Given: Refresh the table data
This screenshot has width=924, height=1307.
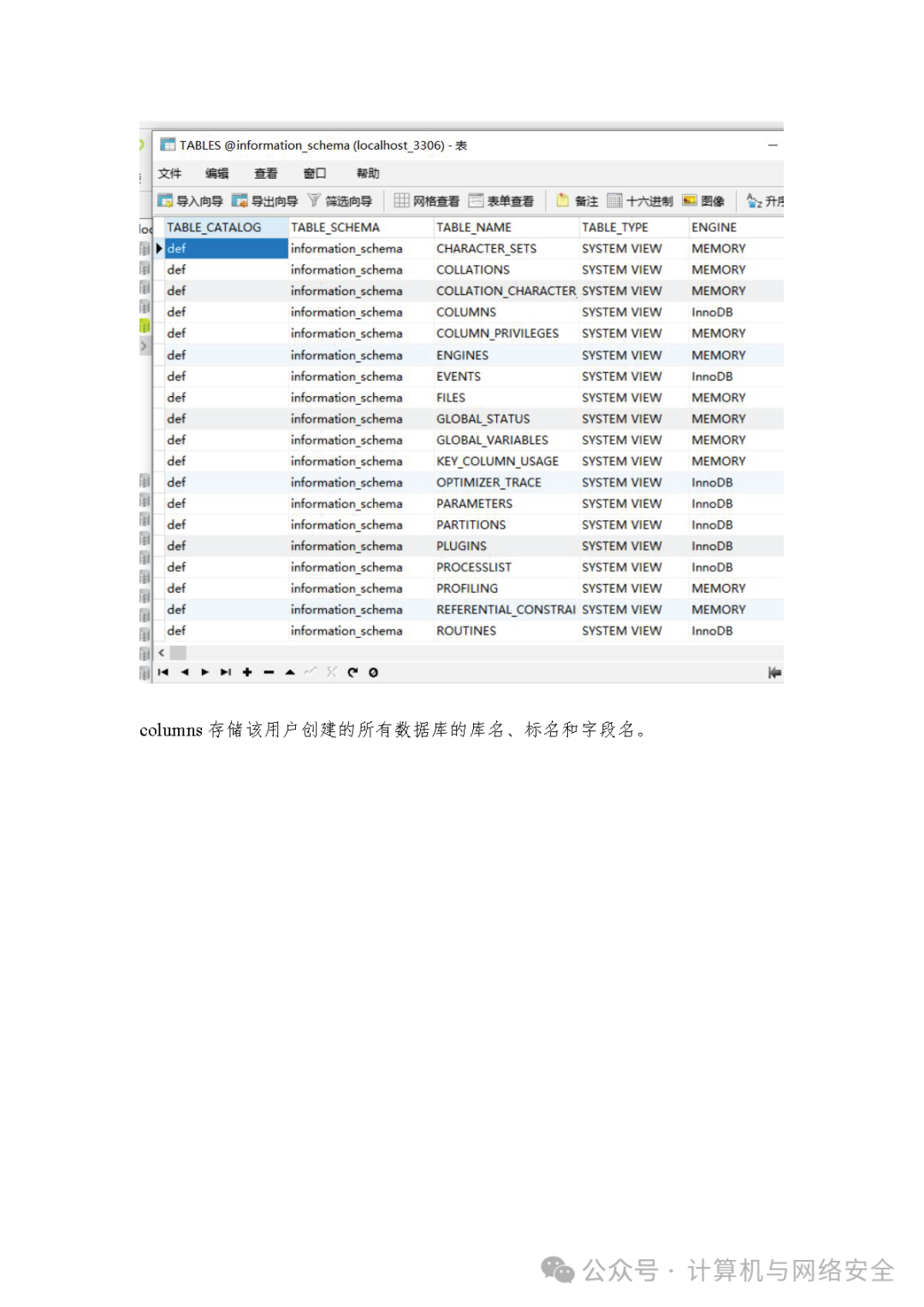Looking at the screenshot, I should [352, 672].
